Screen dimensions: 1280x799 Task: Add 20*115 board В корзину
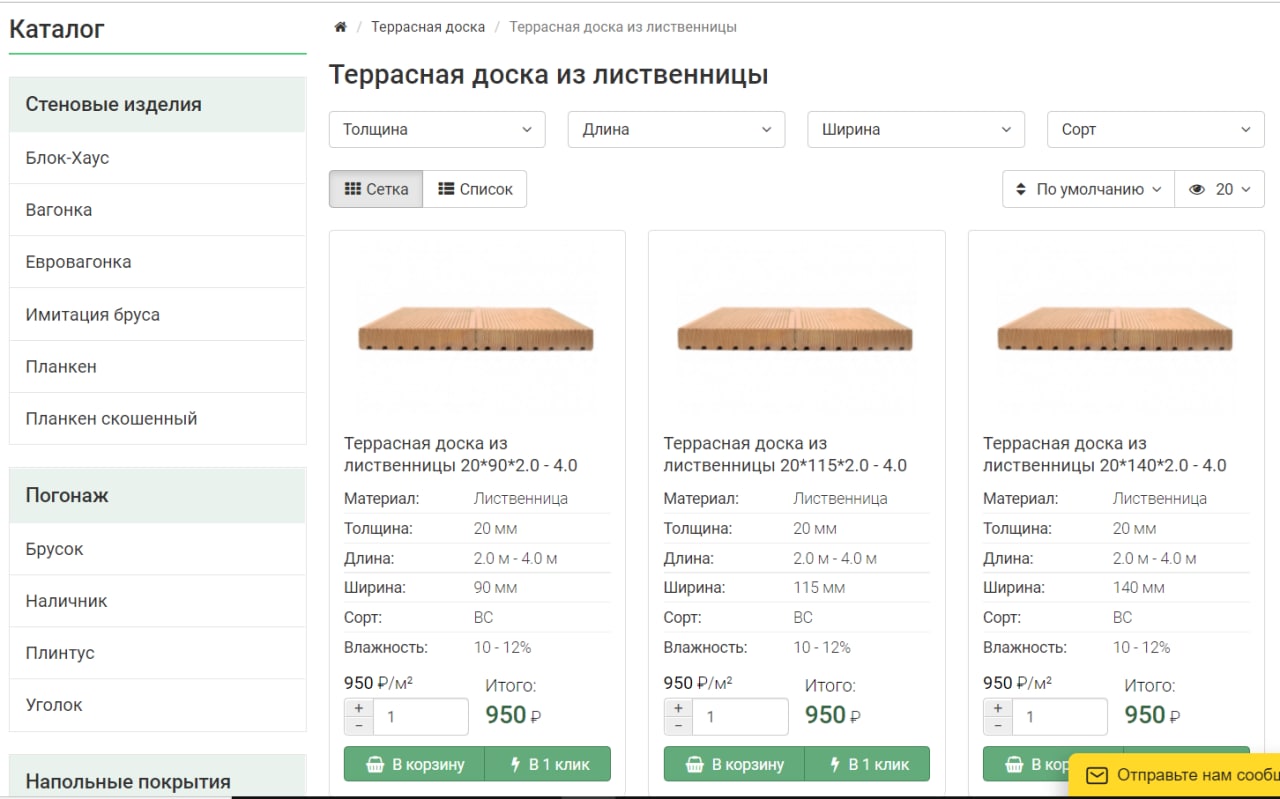734,764
